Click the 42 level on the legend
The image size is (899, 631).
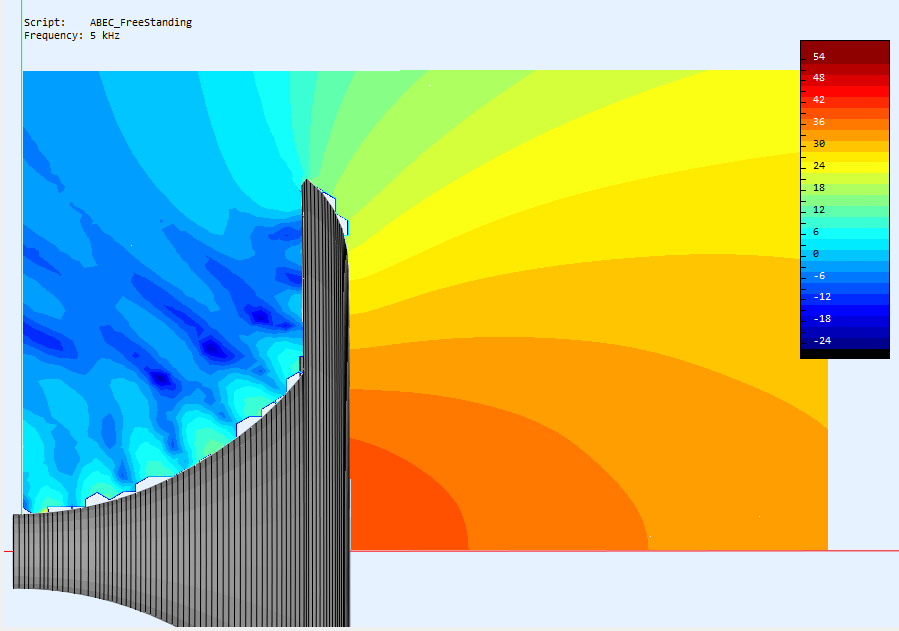[819, 100]
